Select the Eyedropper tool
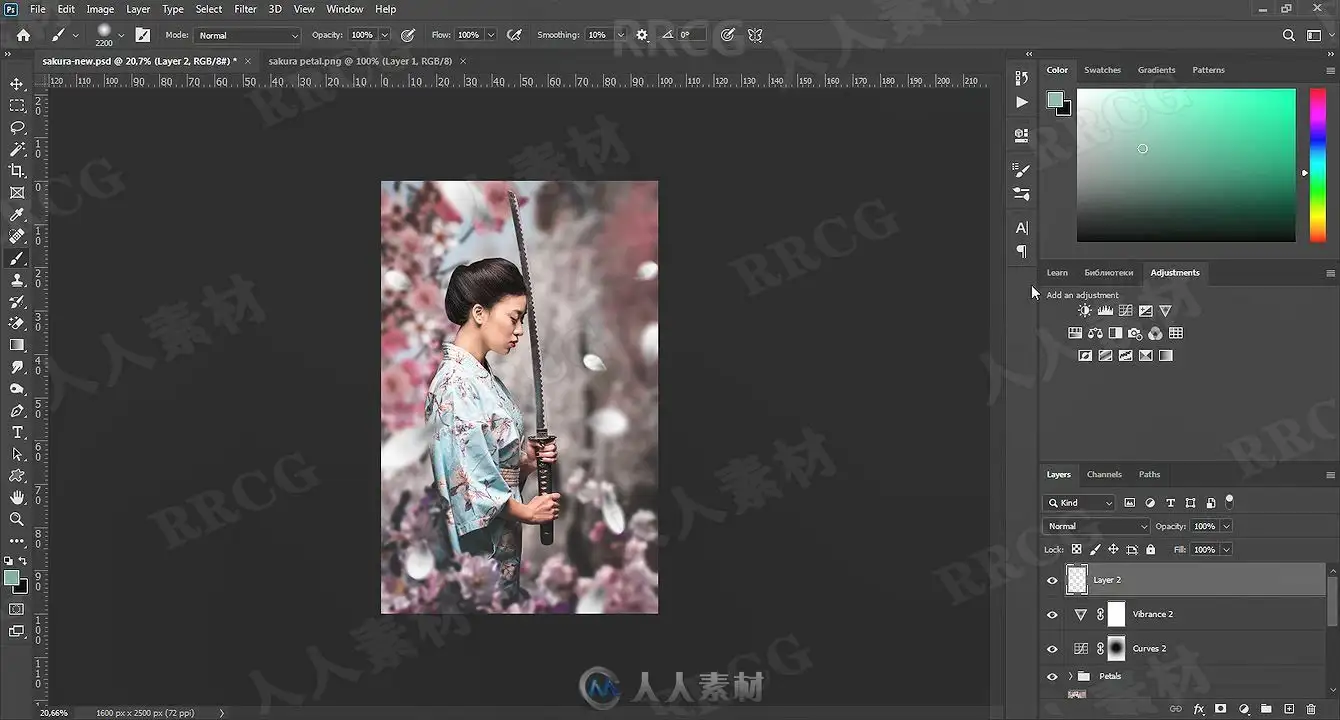The width and height of the screenshot is (1340, 720). (x=17, y=215)
